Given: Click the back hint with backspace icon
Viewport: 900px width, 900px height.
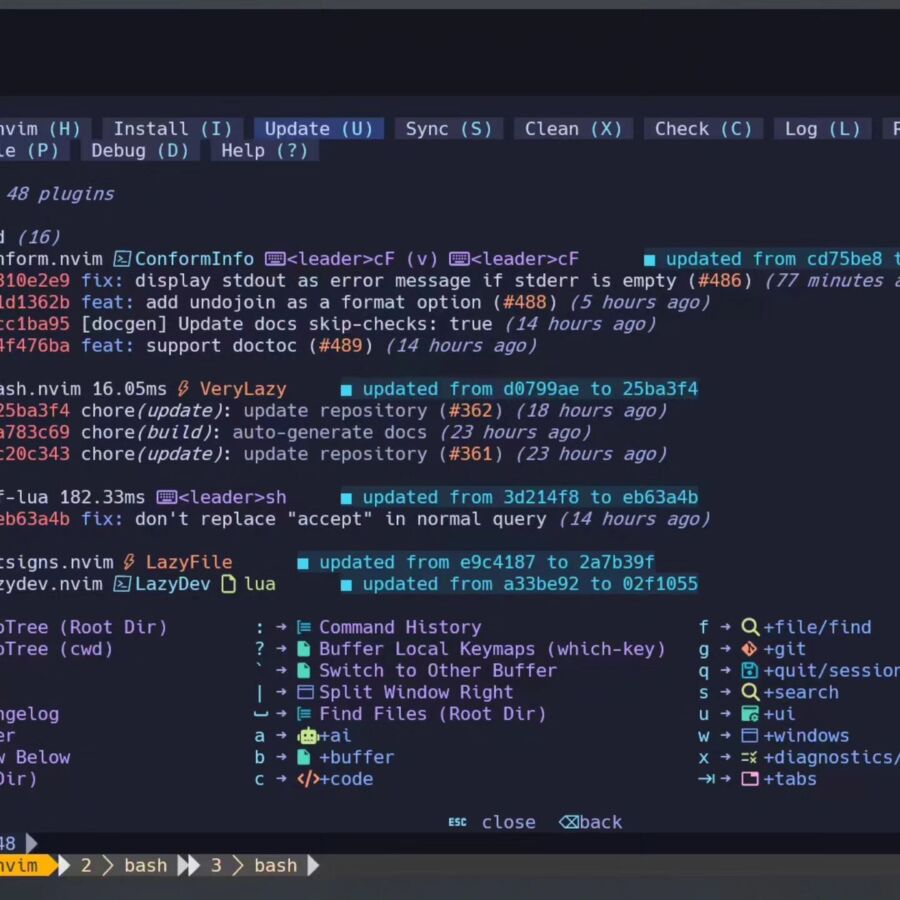Looking at the screenshot, I should click(591, 823).
